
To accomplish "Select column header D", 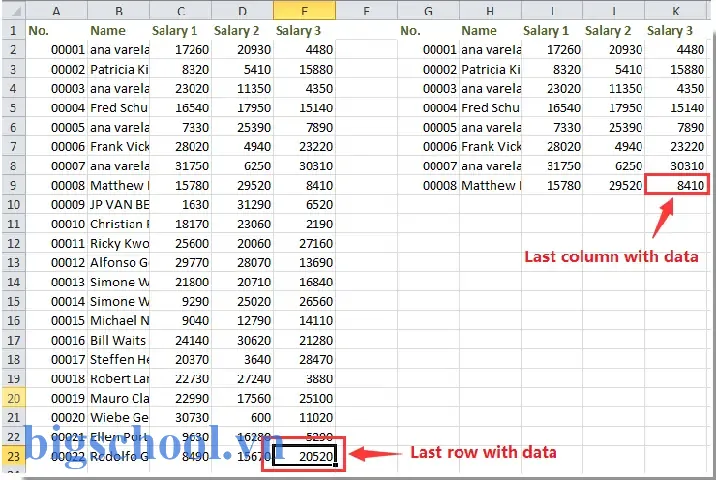I will (242, 10).
